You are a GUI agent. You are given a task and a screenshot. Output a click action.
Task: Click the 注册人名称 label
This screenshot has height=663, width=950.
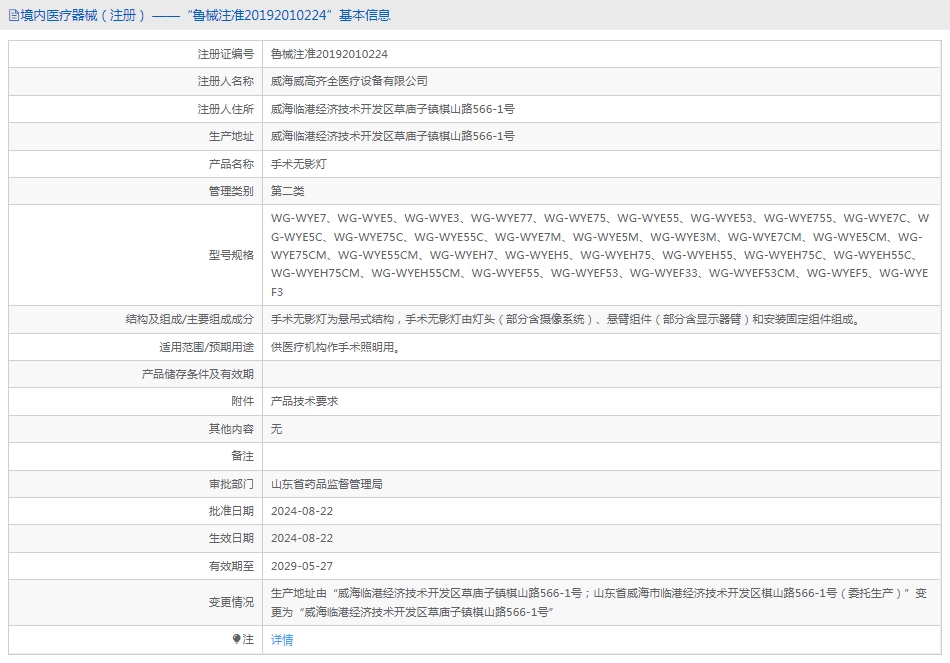coord(225,81)
